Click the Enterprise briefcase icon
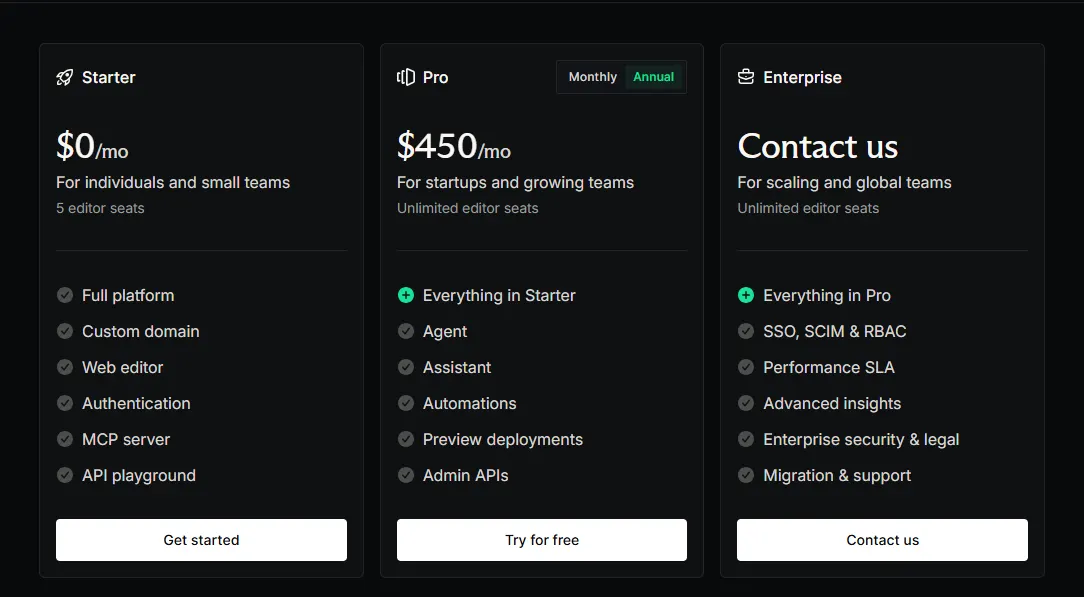1084x597 pixels. click(746, 77)
